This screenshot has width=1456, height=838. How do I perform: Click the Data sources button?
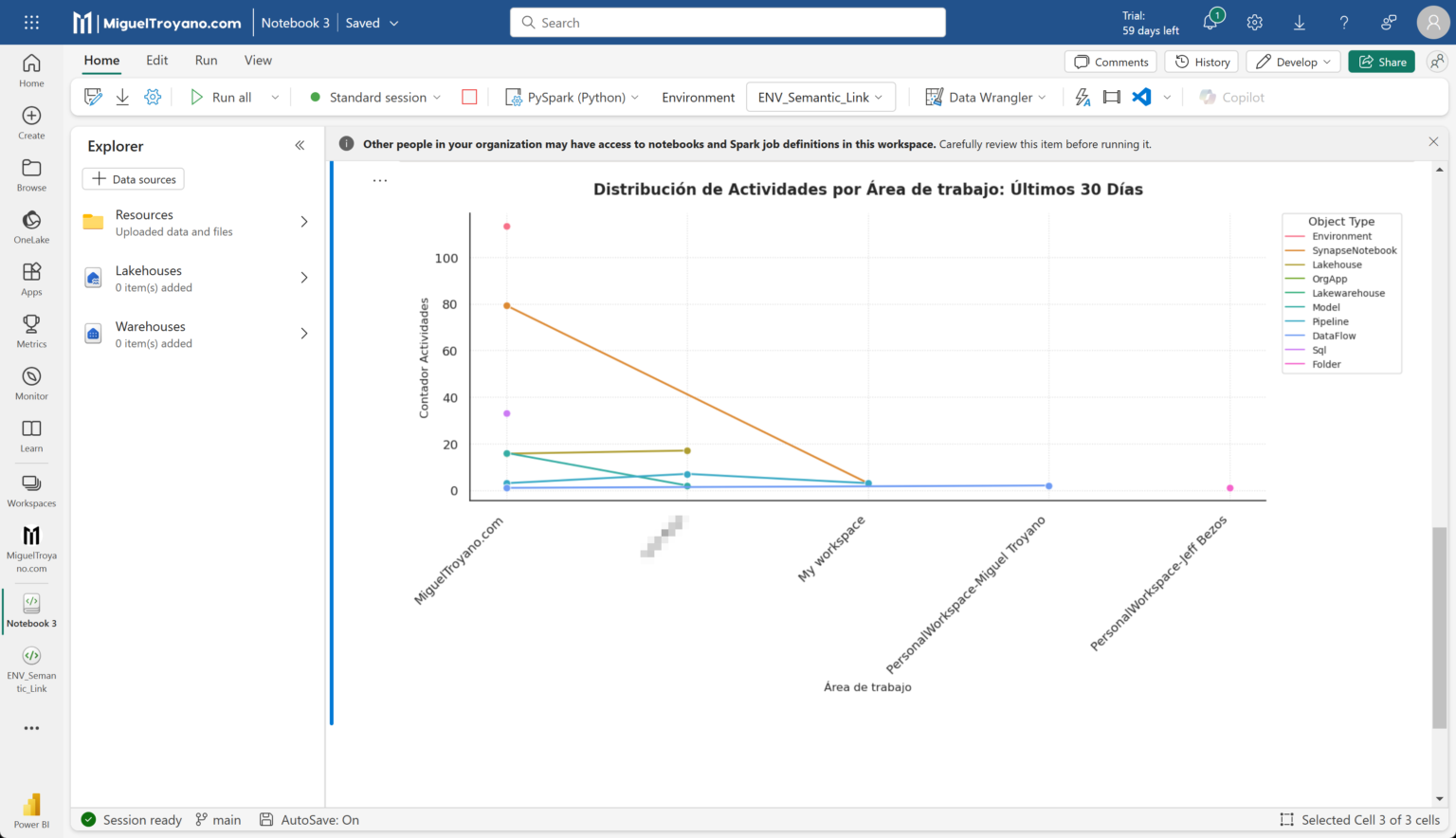(x=134, y=179)
